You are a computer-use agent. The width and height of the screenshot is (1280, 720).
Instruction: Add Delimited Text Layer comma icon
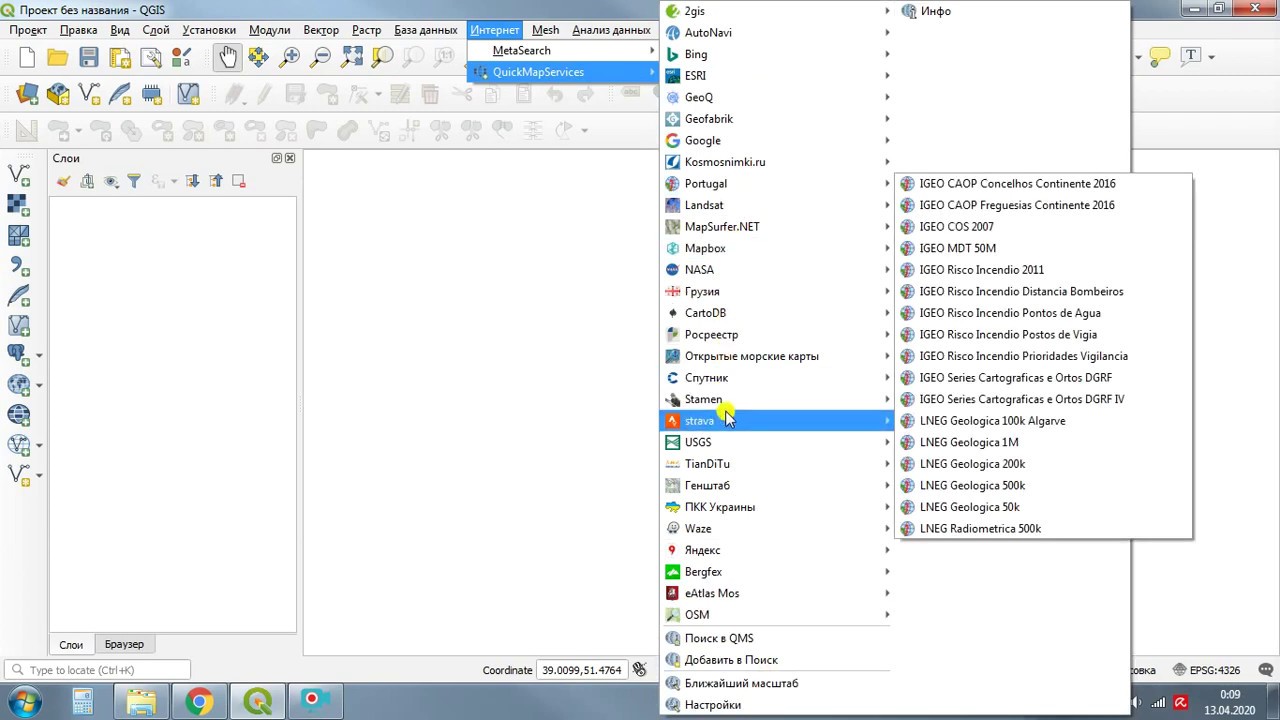[19, 266]
